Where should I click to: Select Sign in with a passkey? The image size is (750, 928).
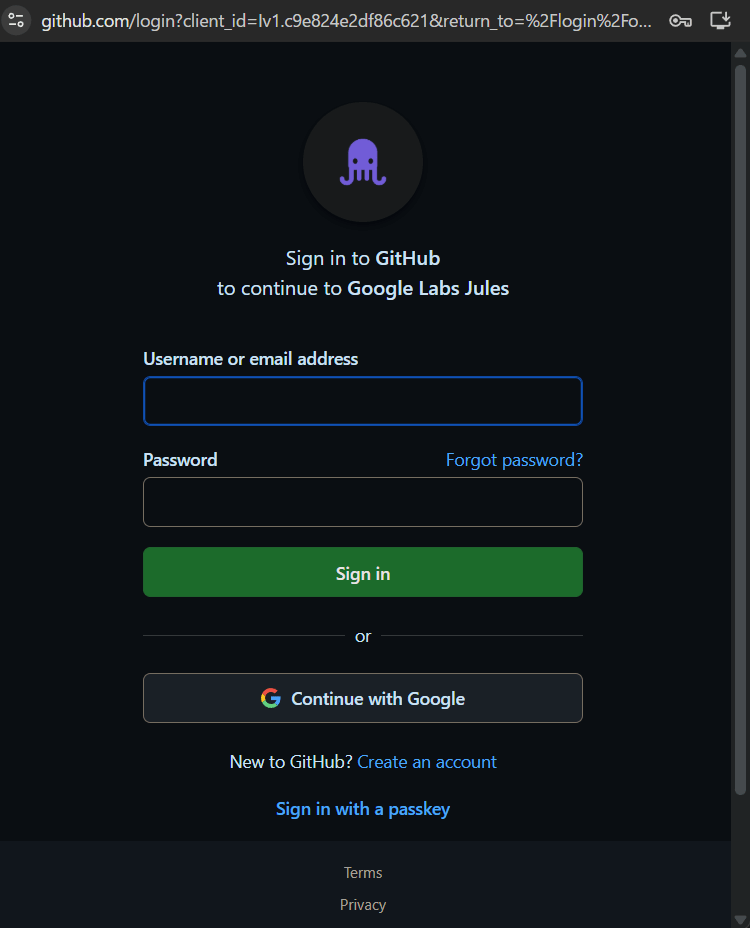click(363, 809)
